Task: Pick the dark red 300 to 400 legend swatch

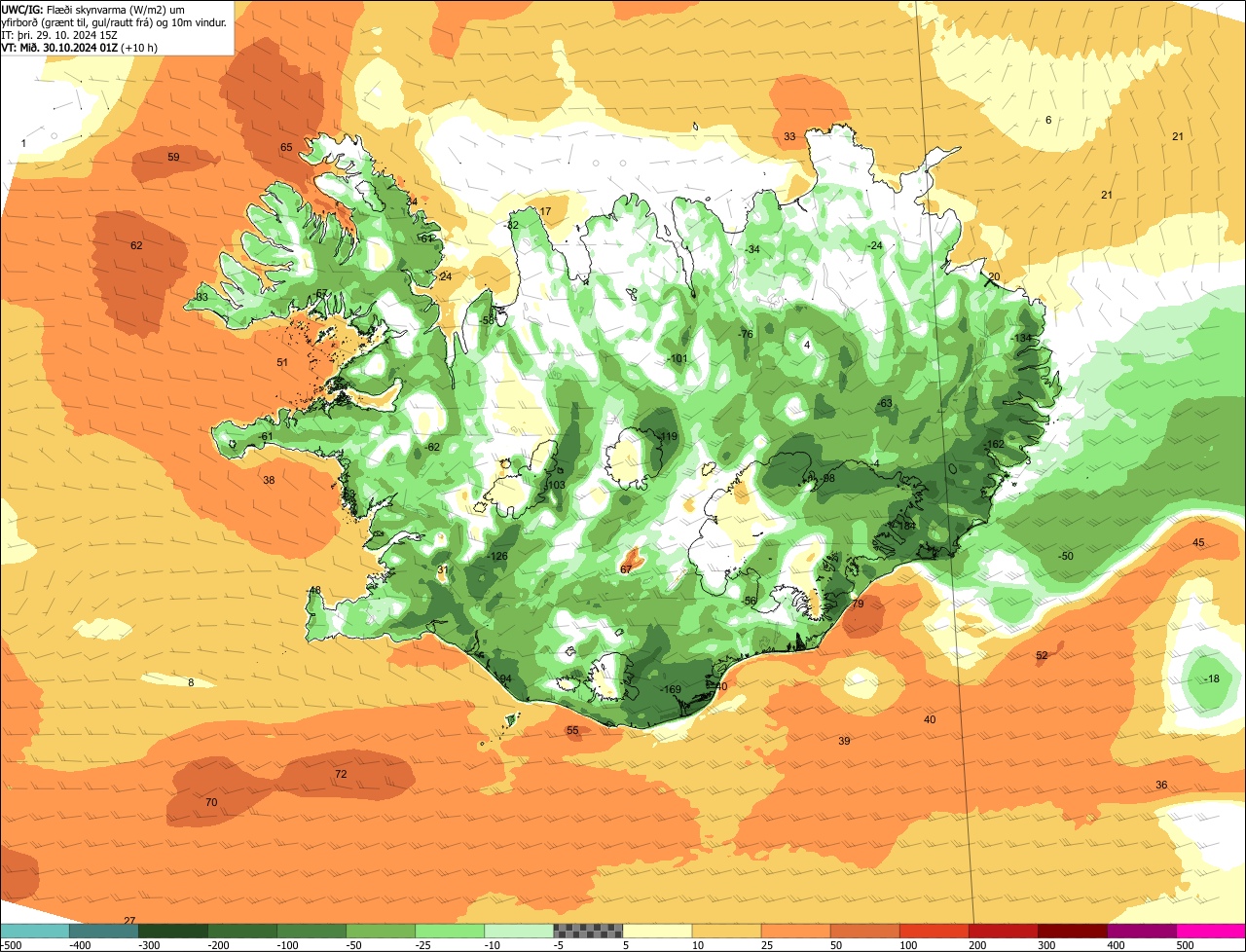Action: [1072, 931]
